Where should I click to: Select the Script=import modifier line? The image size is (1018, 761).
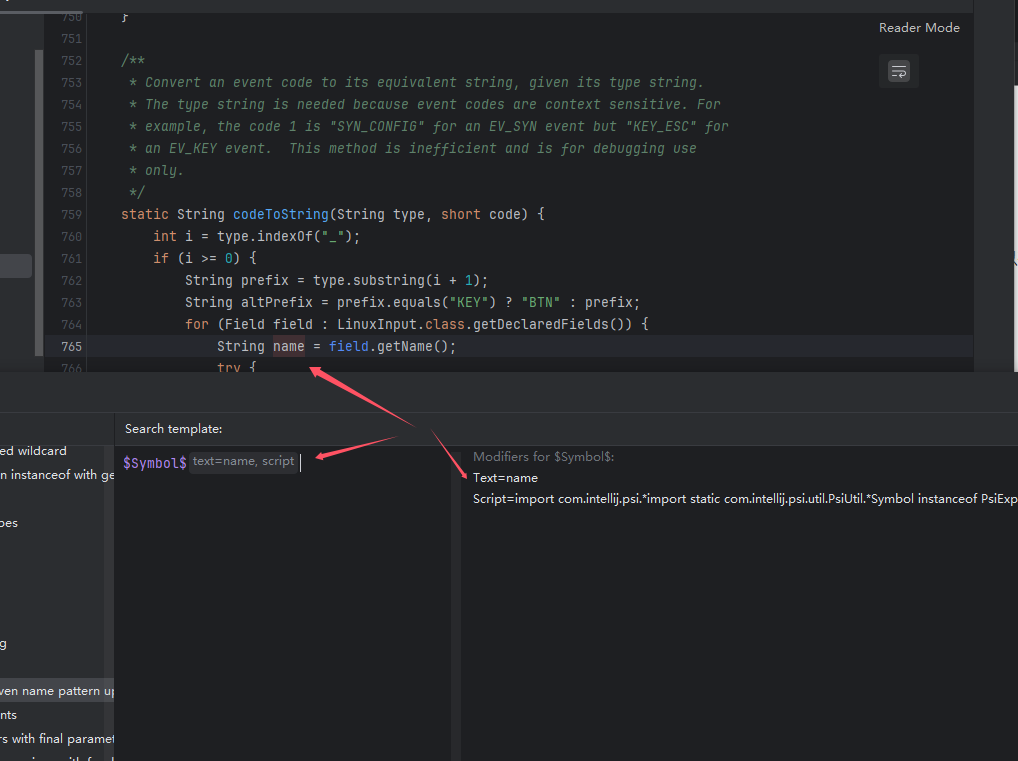click(745, 499)
